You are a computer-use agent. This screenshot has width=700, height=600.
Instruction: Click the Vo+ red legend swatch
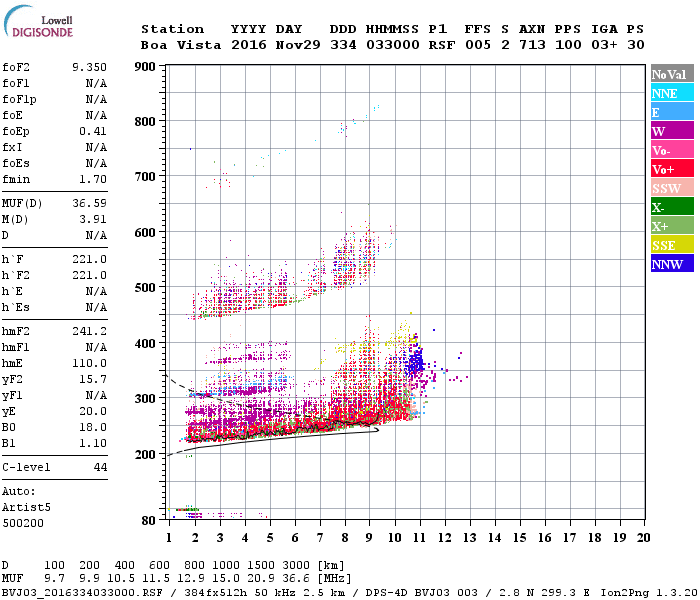672,169
